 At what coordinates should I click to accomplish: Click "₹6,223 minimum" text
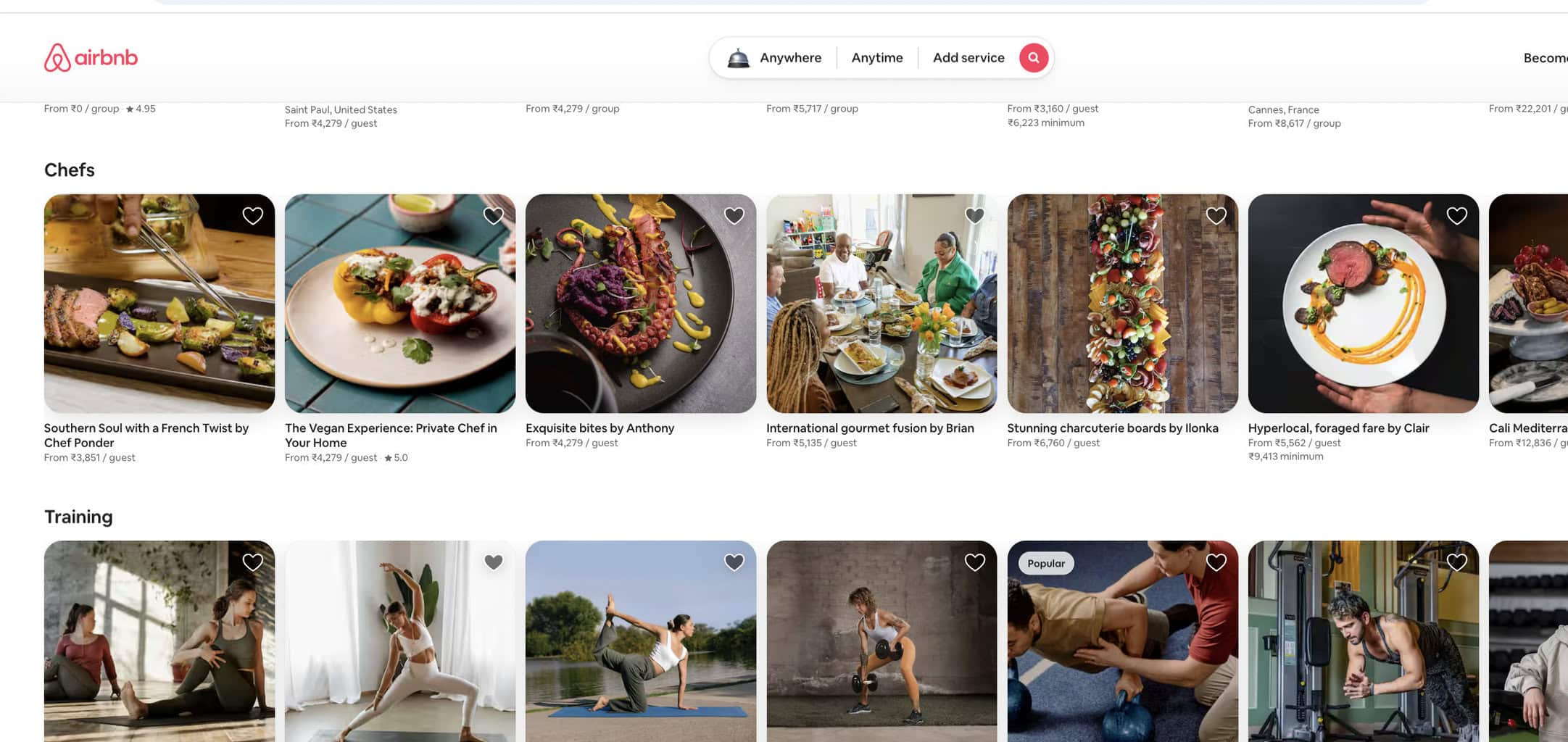click(x=1045, y=123)
